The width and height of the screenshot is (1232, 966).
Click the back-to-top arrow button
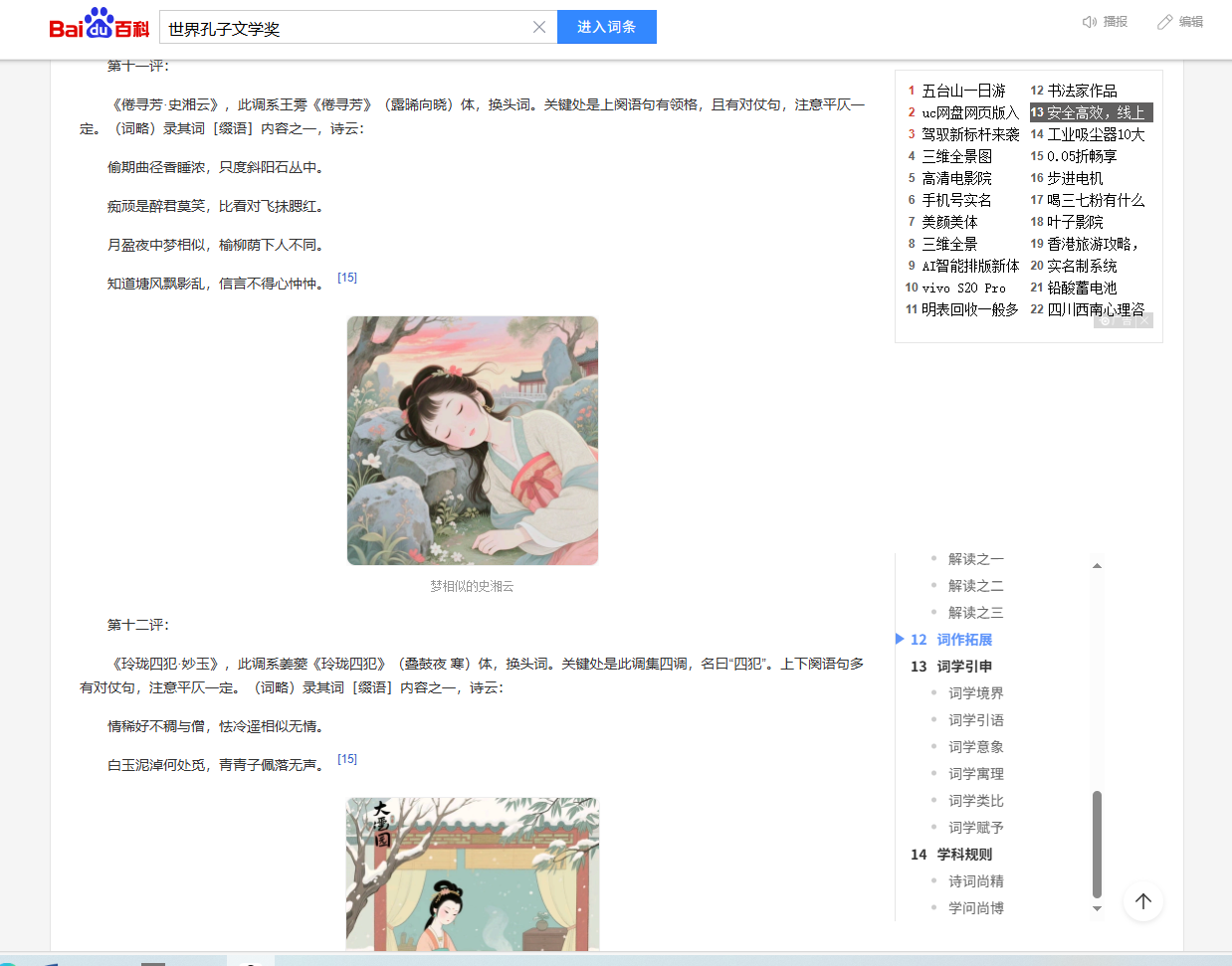click(1143, 901)
